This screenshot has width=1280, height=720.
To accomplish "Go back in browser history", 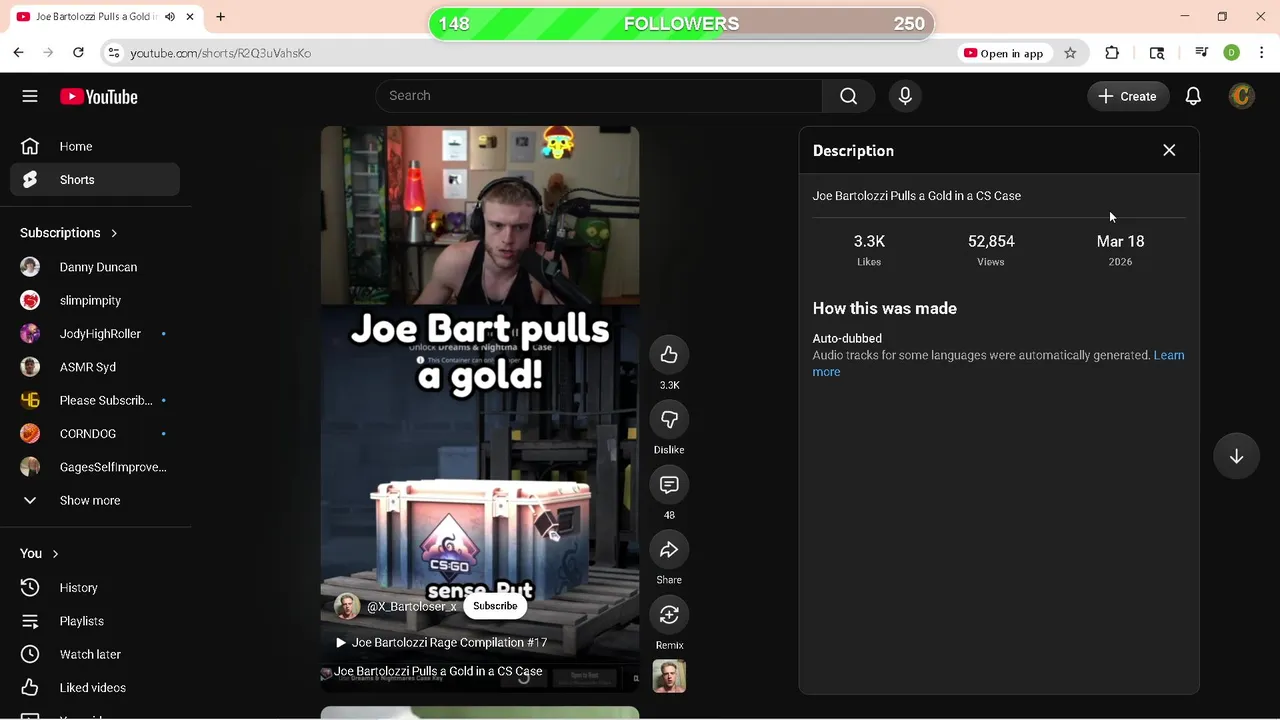I will click(x=18, y=53).
